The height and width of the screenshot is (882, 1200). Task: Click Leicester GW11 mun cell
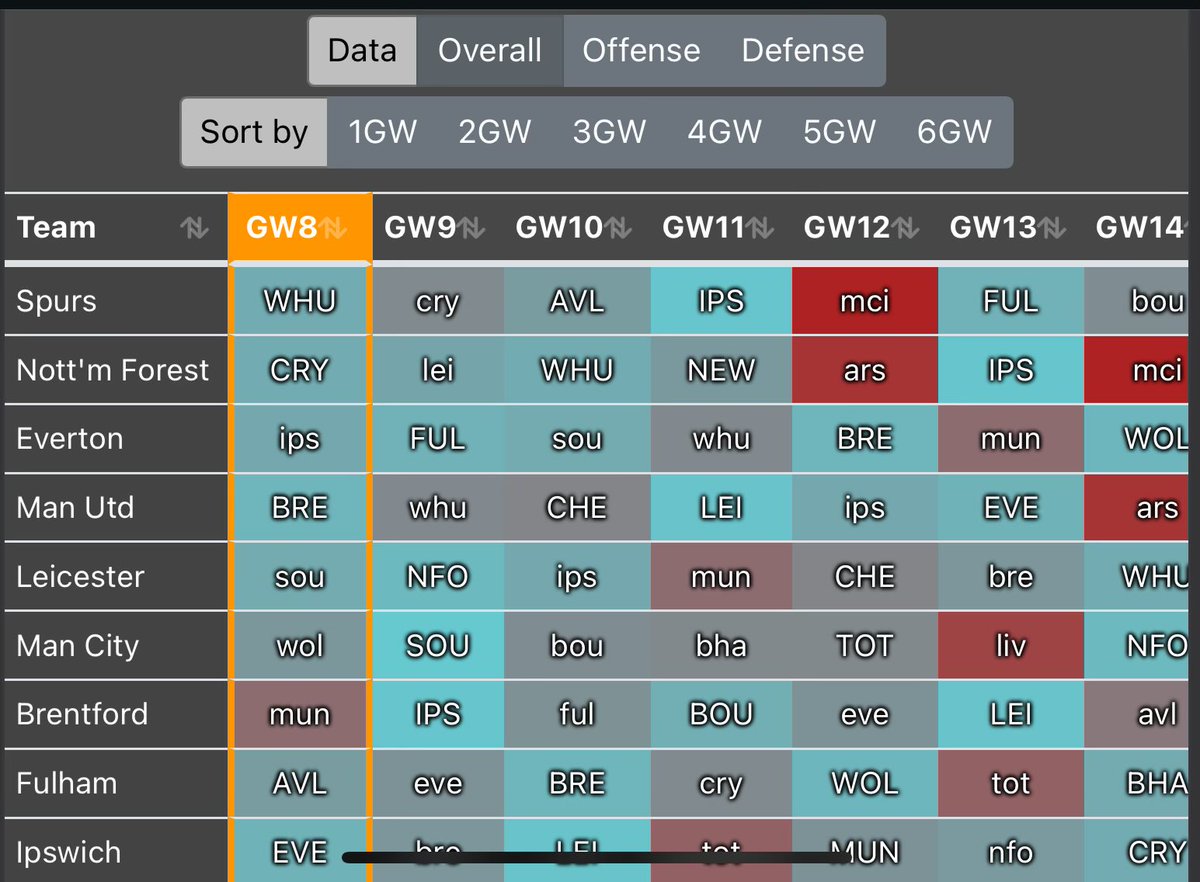(x=721, y=577)
